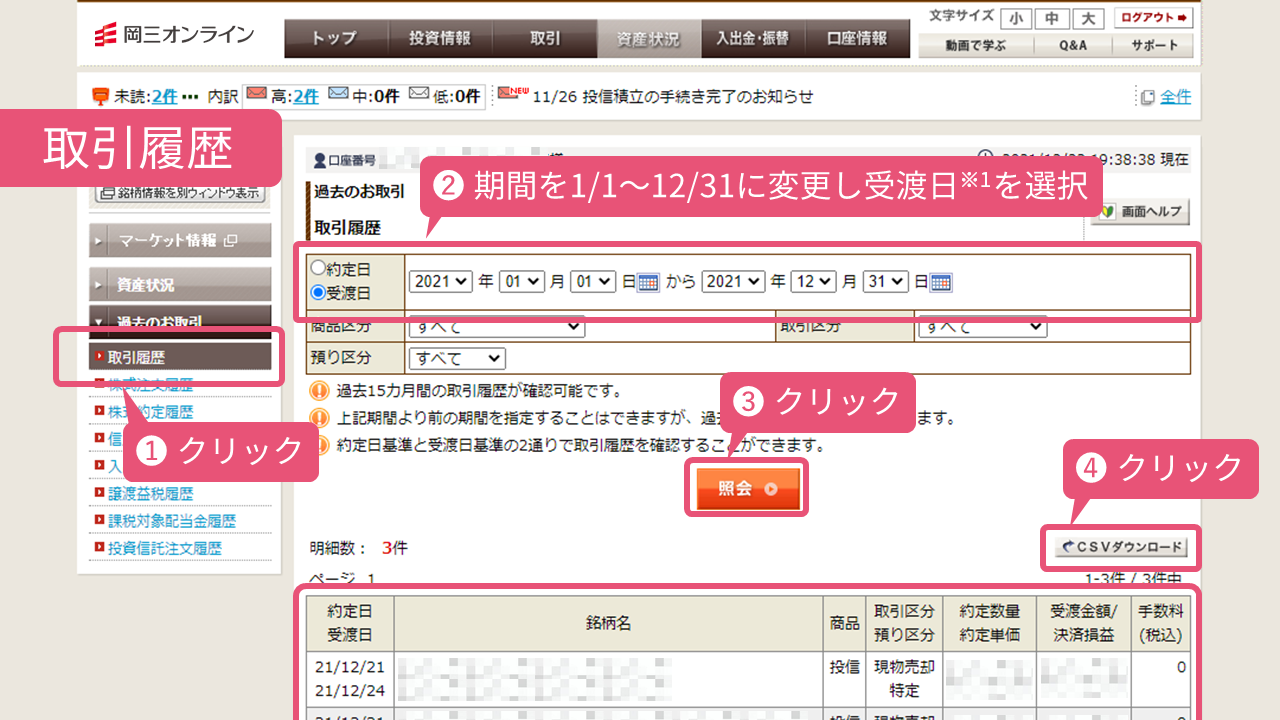Viewport: 1280px width, 720px height.
Task: Open the start day dropdown showing 01
Action: (x=593, y=282)
